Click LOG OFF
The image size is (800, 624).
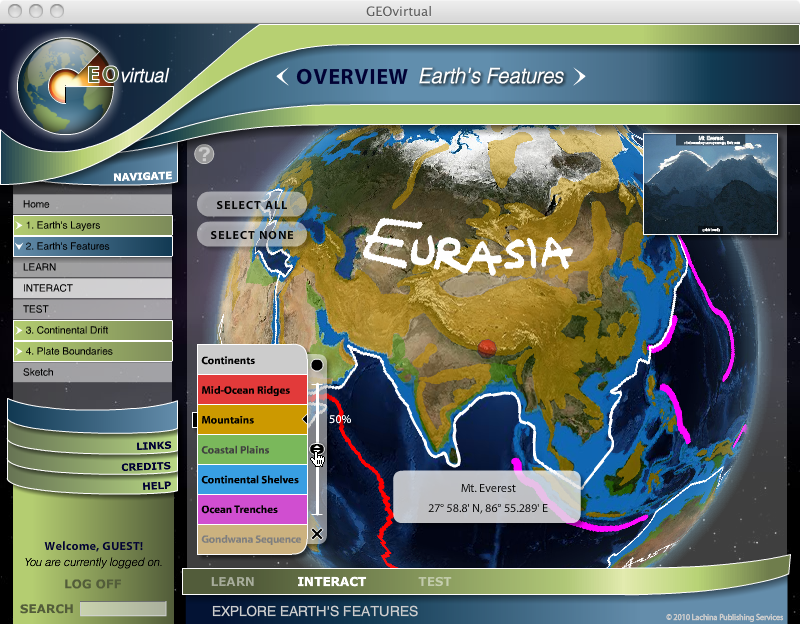coord(93,584)
